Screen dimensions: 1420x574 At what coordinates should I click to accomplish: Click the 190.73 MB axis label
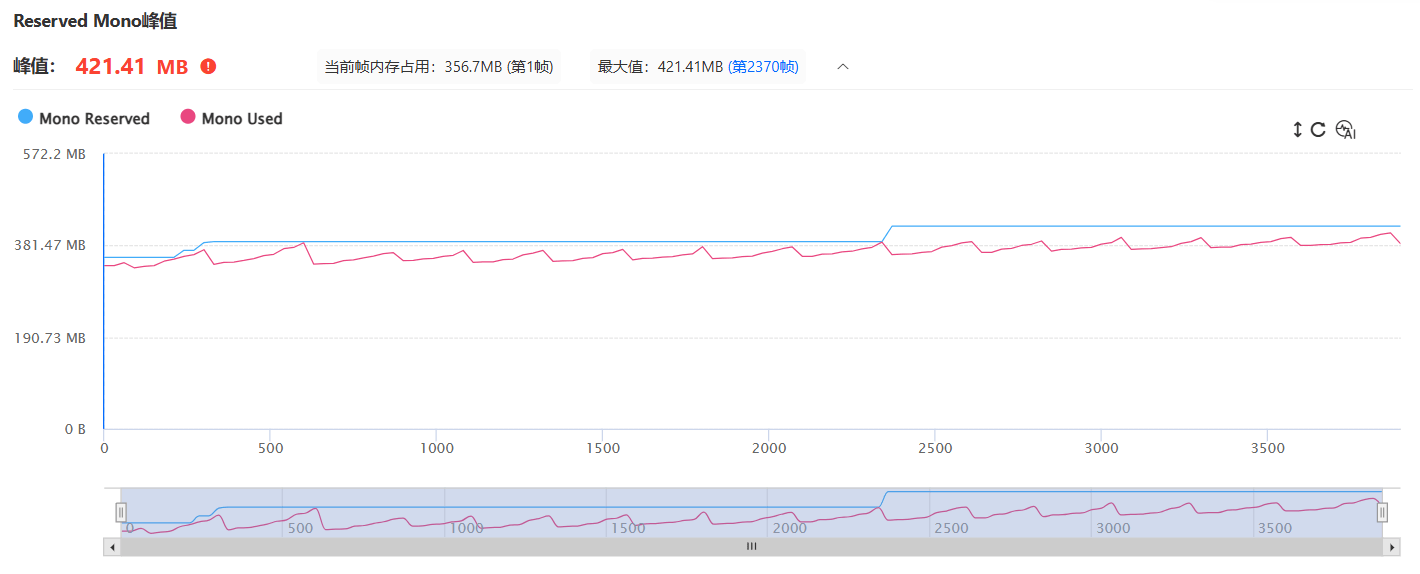tap(48, 338)
